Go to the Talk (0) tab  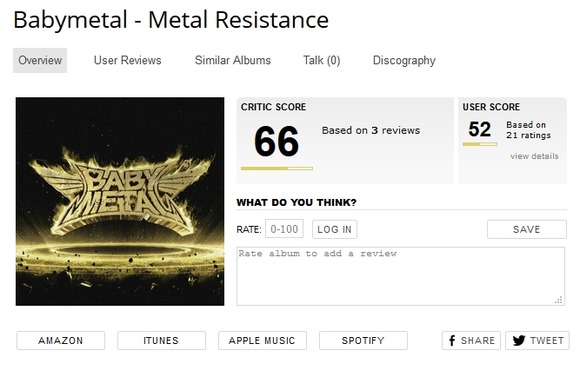point(322,60)
